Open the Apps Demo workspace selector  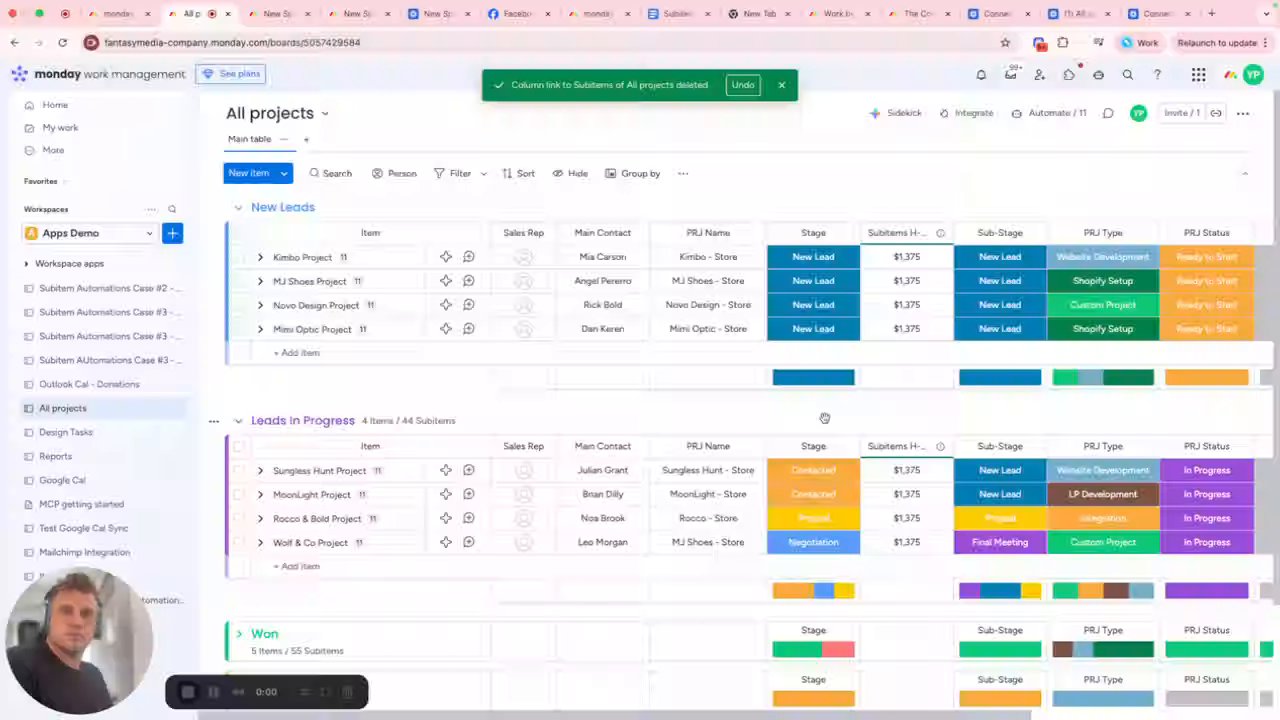pyautogui.click(x=89, y=233)
